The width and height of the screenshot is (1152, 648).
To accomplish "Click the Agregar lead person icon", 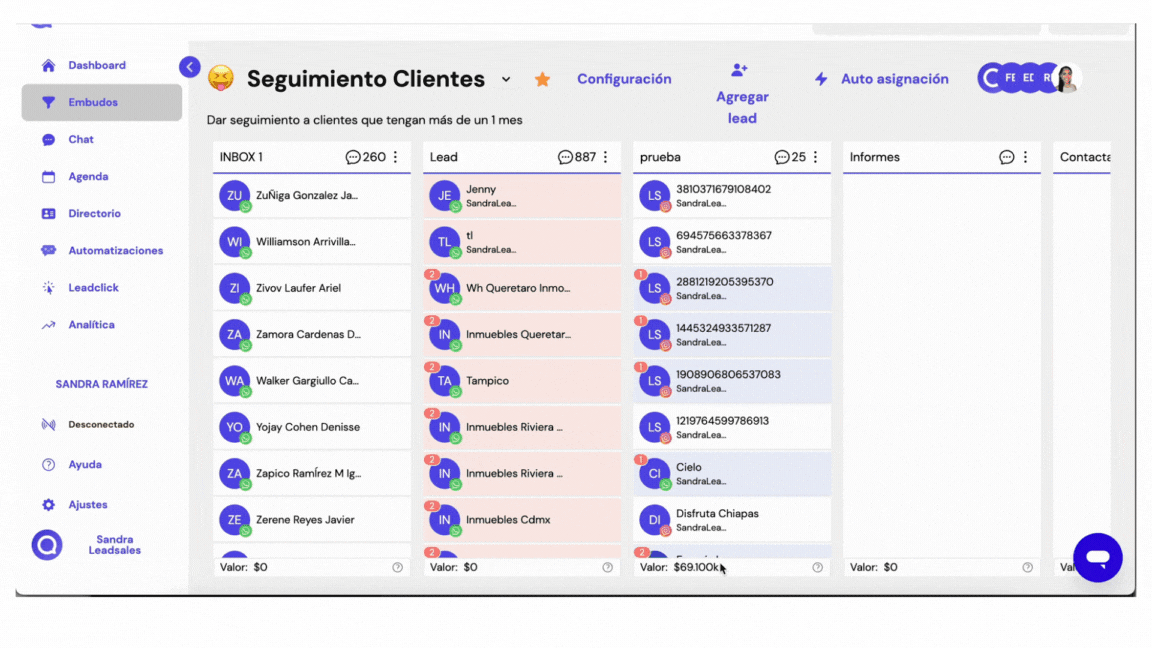I will (739, 70).
